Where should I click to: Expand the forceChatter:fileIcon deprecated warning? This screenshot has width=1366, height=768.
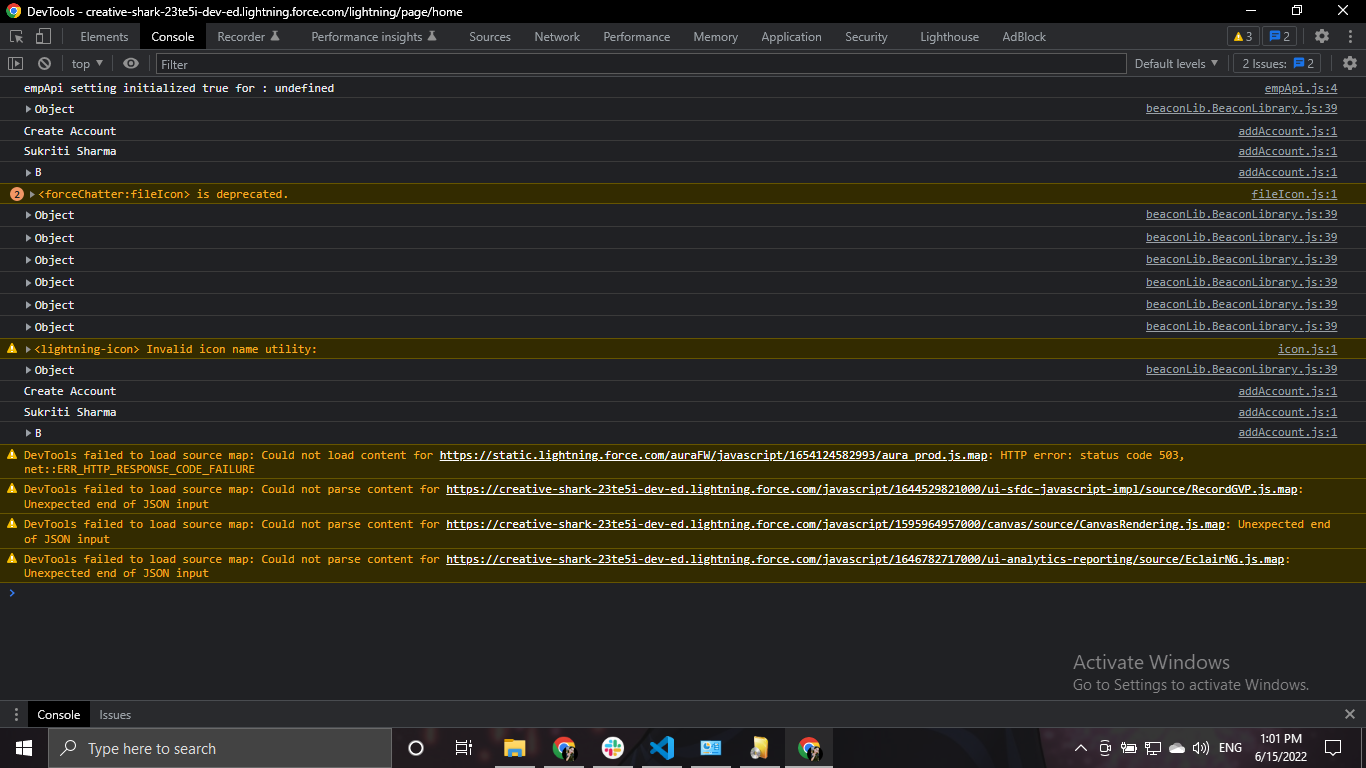[33, 194]
